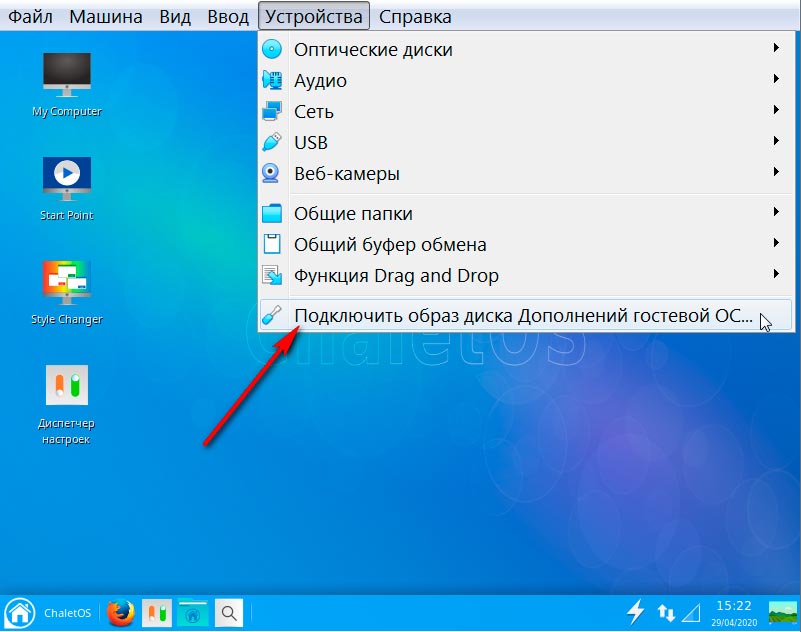Open the Диспетчер настроек desktop icon
The width and height of the screenshot is (801, 632).
(66, 388)
